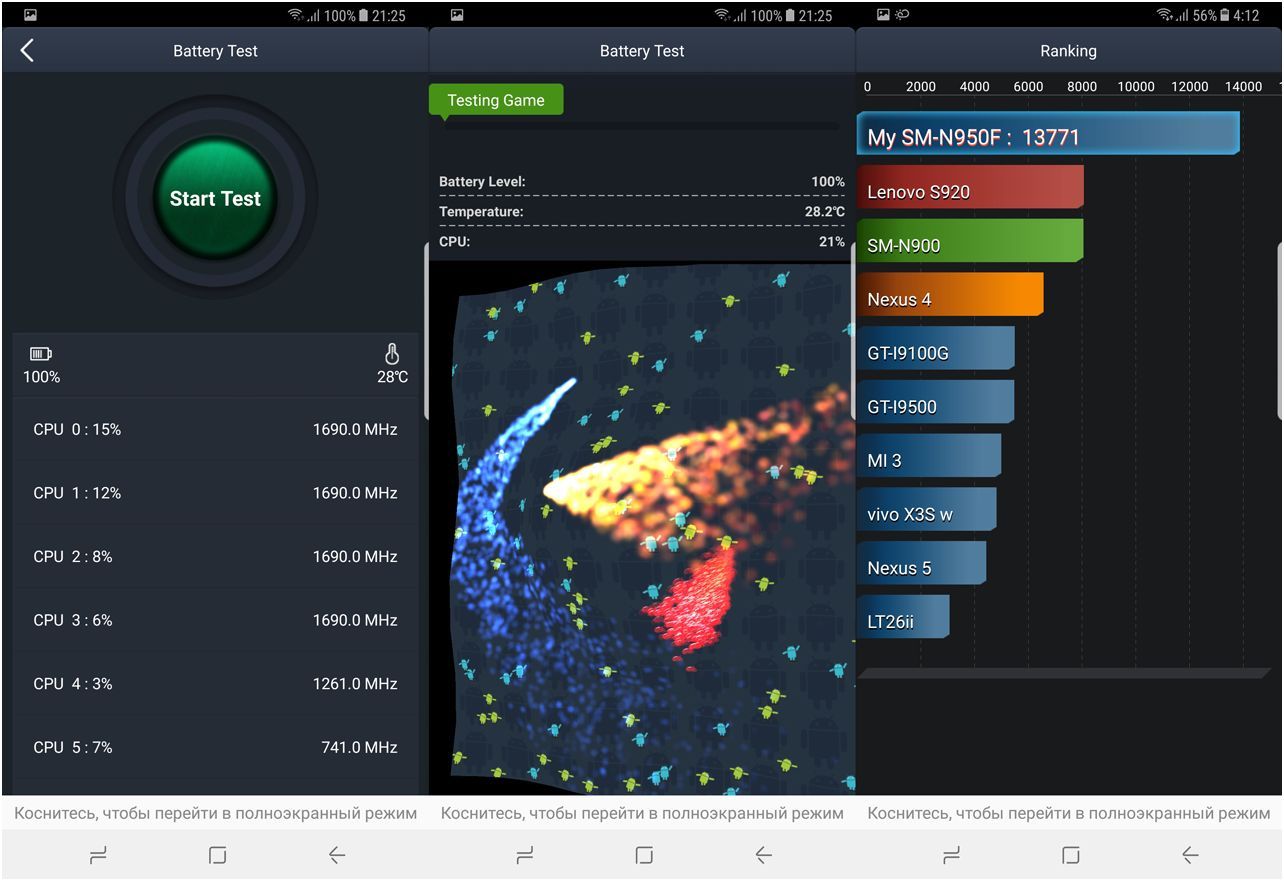Tap the fullscreen prompt under the Ranking screen
Image resolution: width=1284 pixels, height=881 pixels.
pos(1069,813)
